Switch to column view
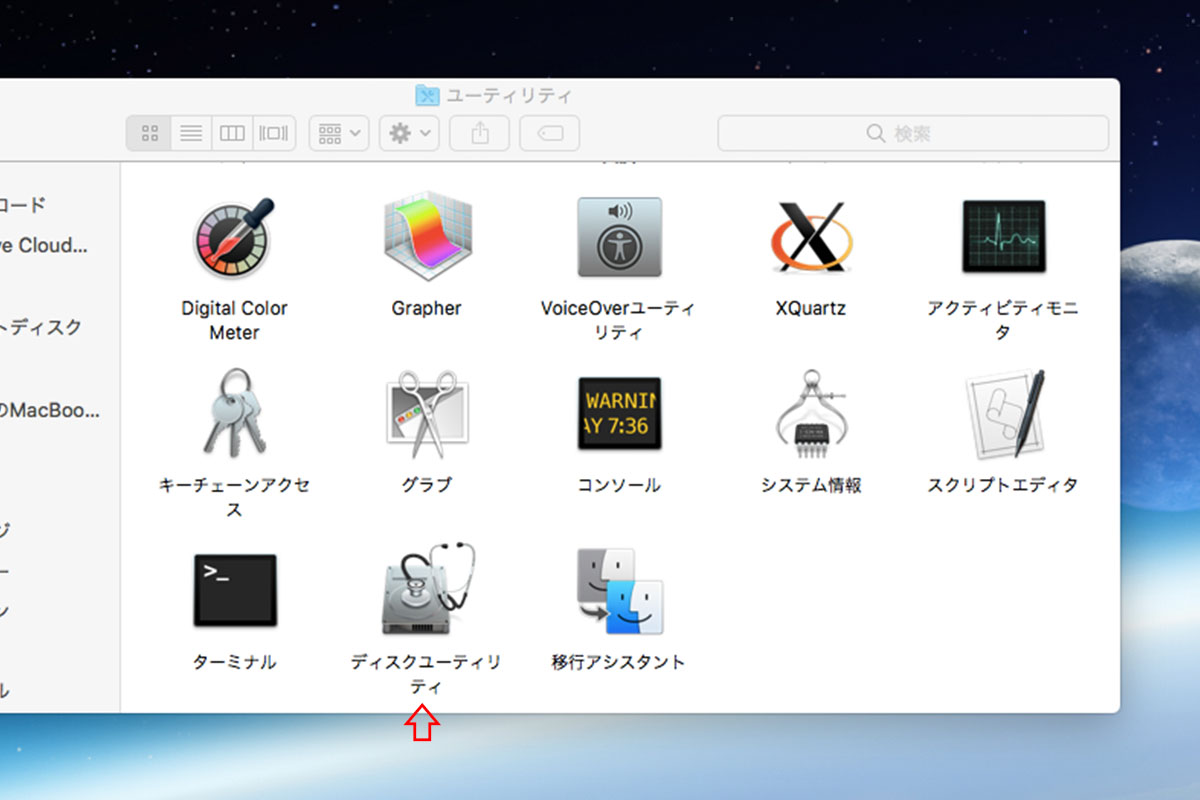This screenshot has height=800, width=1200. [x=232, y=133]
